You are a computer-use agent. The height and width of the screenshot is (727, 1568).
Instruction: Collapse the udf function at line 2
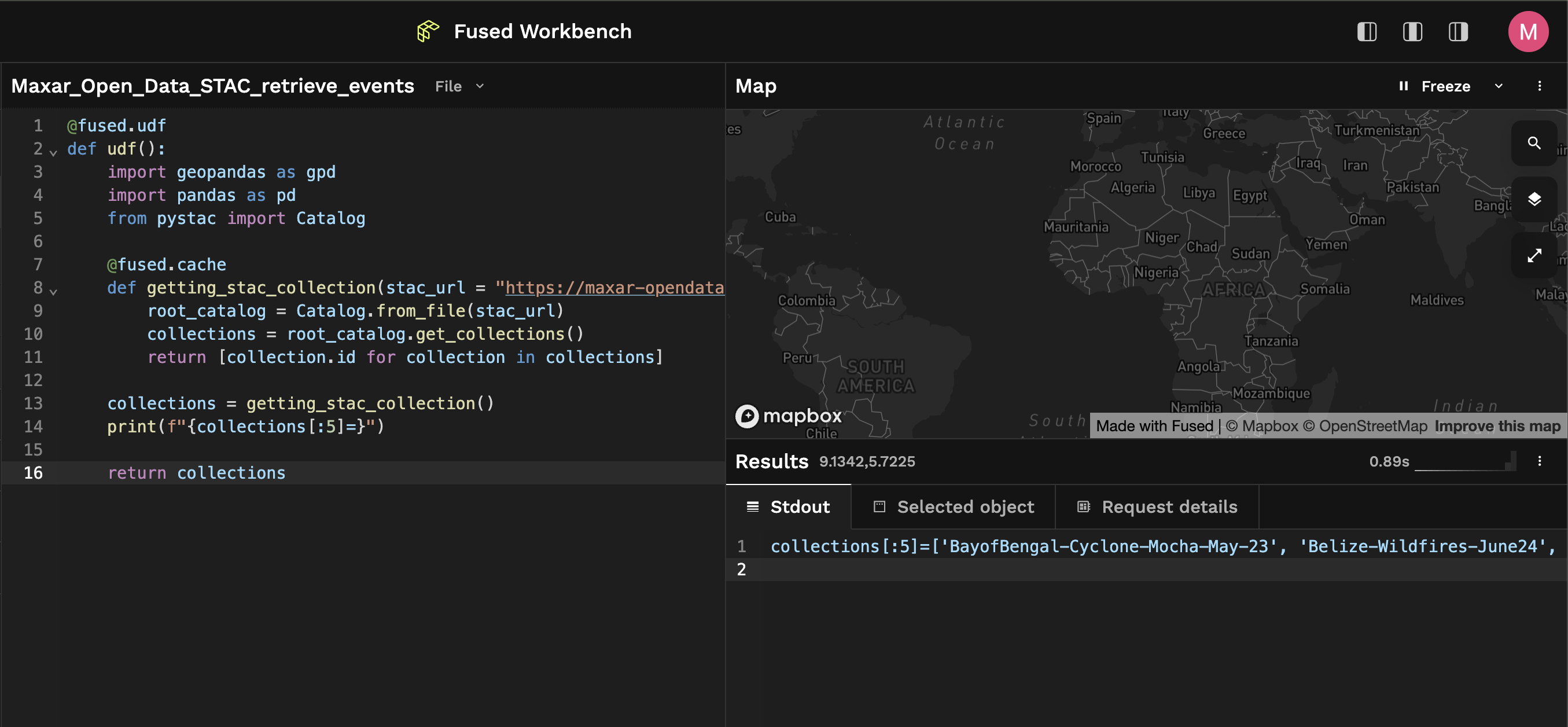pyautogui.click(x=54, y=152)
